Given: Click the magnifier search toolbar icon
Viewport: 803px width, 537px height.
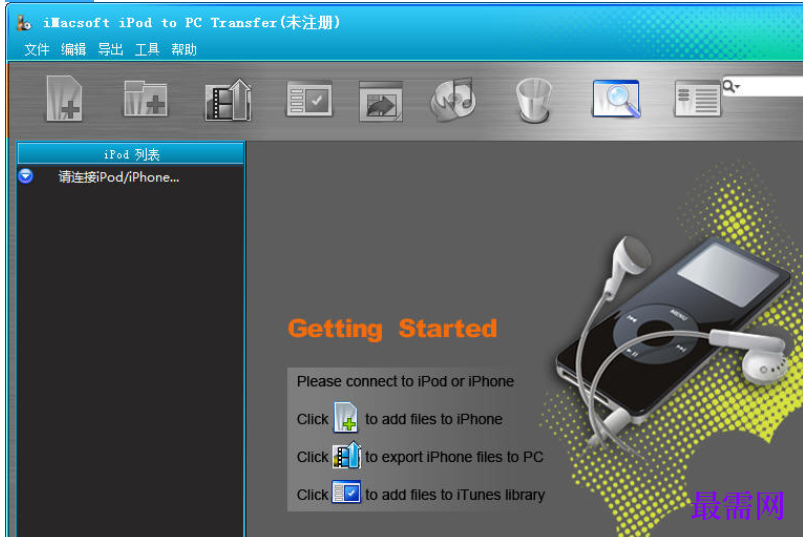Looking at the screenshot, I should [x=616, y=99].
